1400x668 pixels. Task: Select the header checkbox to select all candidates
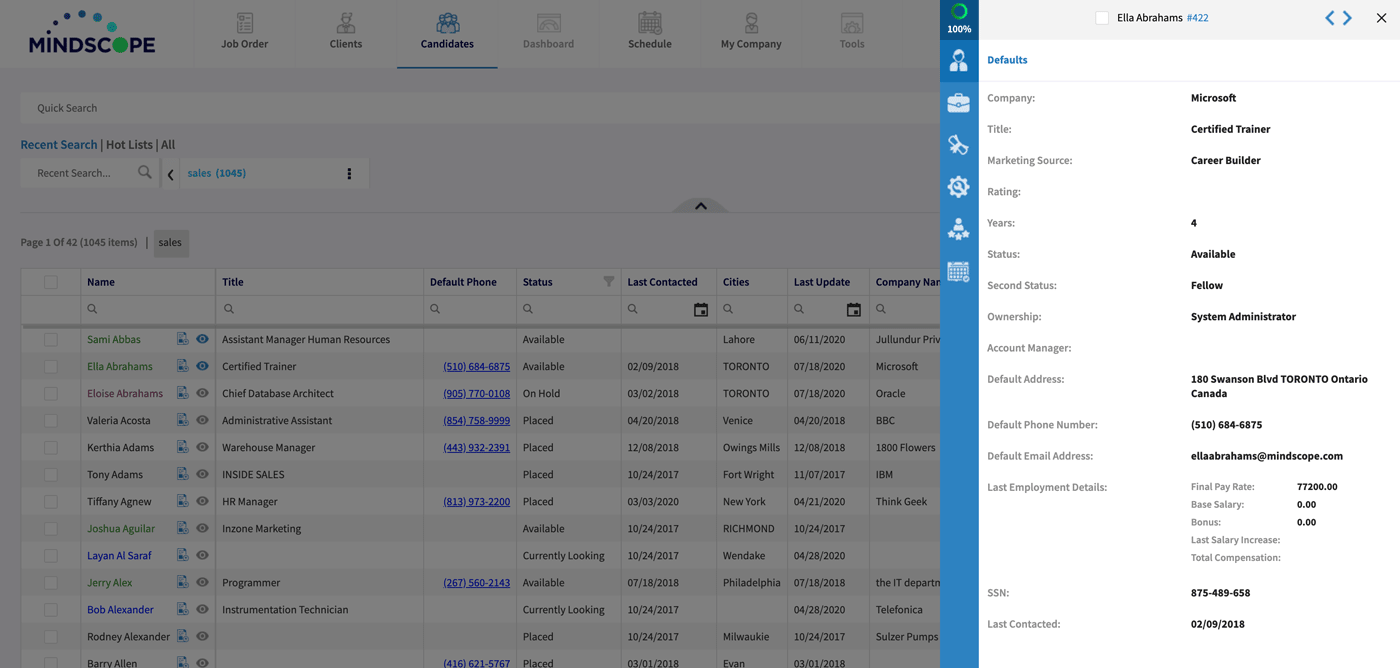[x=51, y=281]
